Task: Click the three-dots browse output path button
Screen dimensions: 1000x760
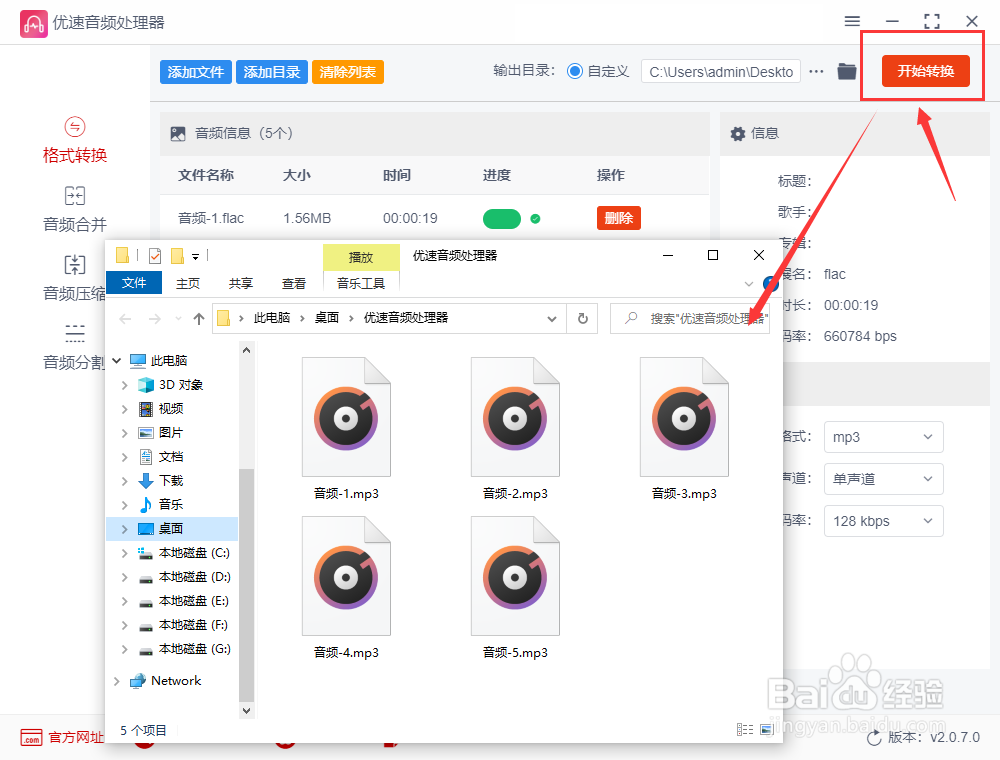Action: tap(816, 71)
